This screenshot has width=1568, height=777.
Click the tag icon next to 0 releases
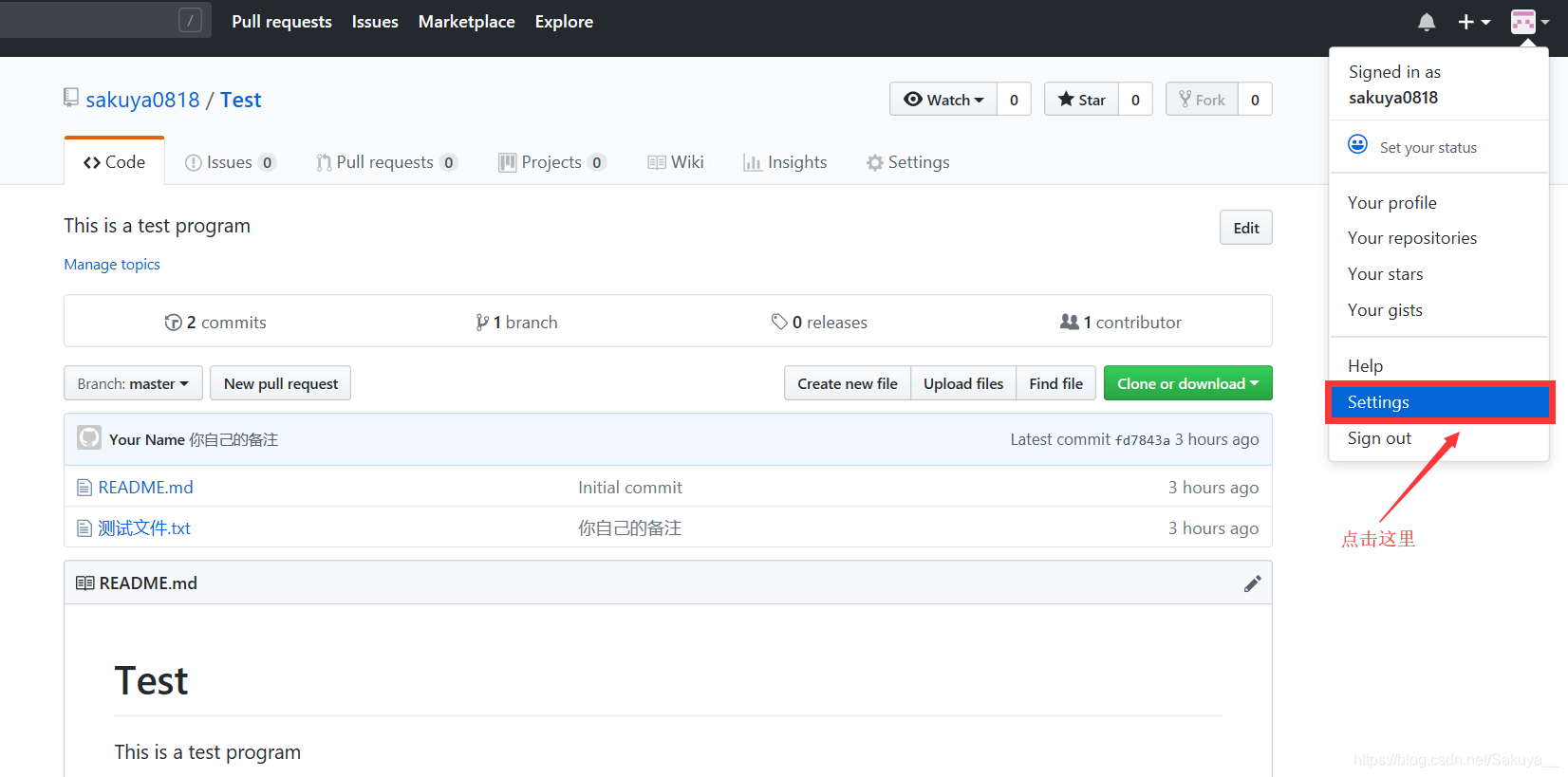(779, 323)
